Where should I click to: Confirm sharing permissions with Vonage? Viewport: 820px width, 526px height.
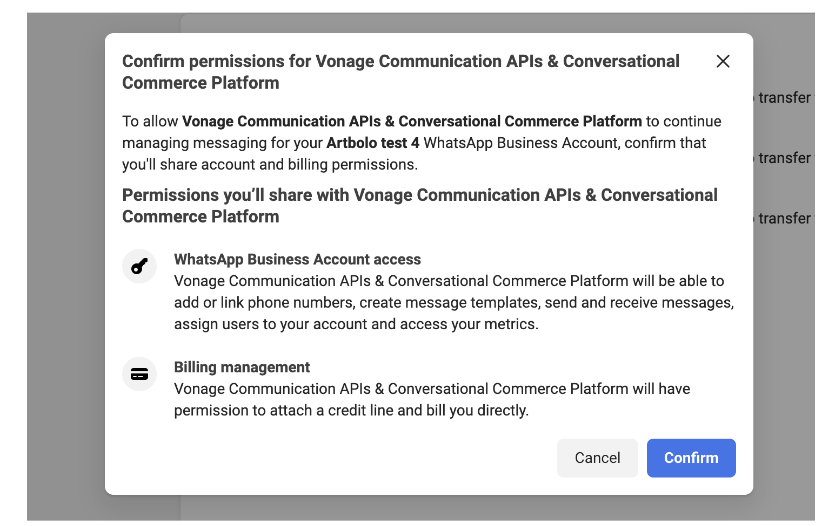coord(691,458)
